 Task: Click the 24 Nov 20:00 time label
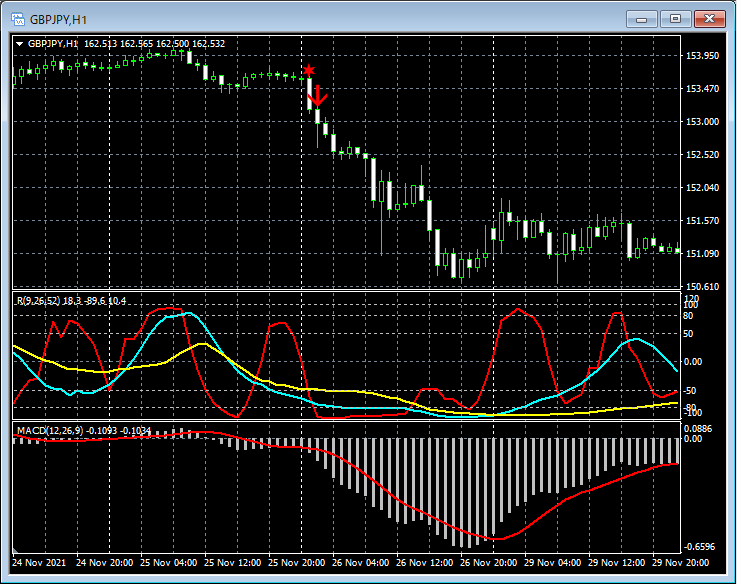point(105,564)
